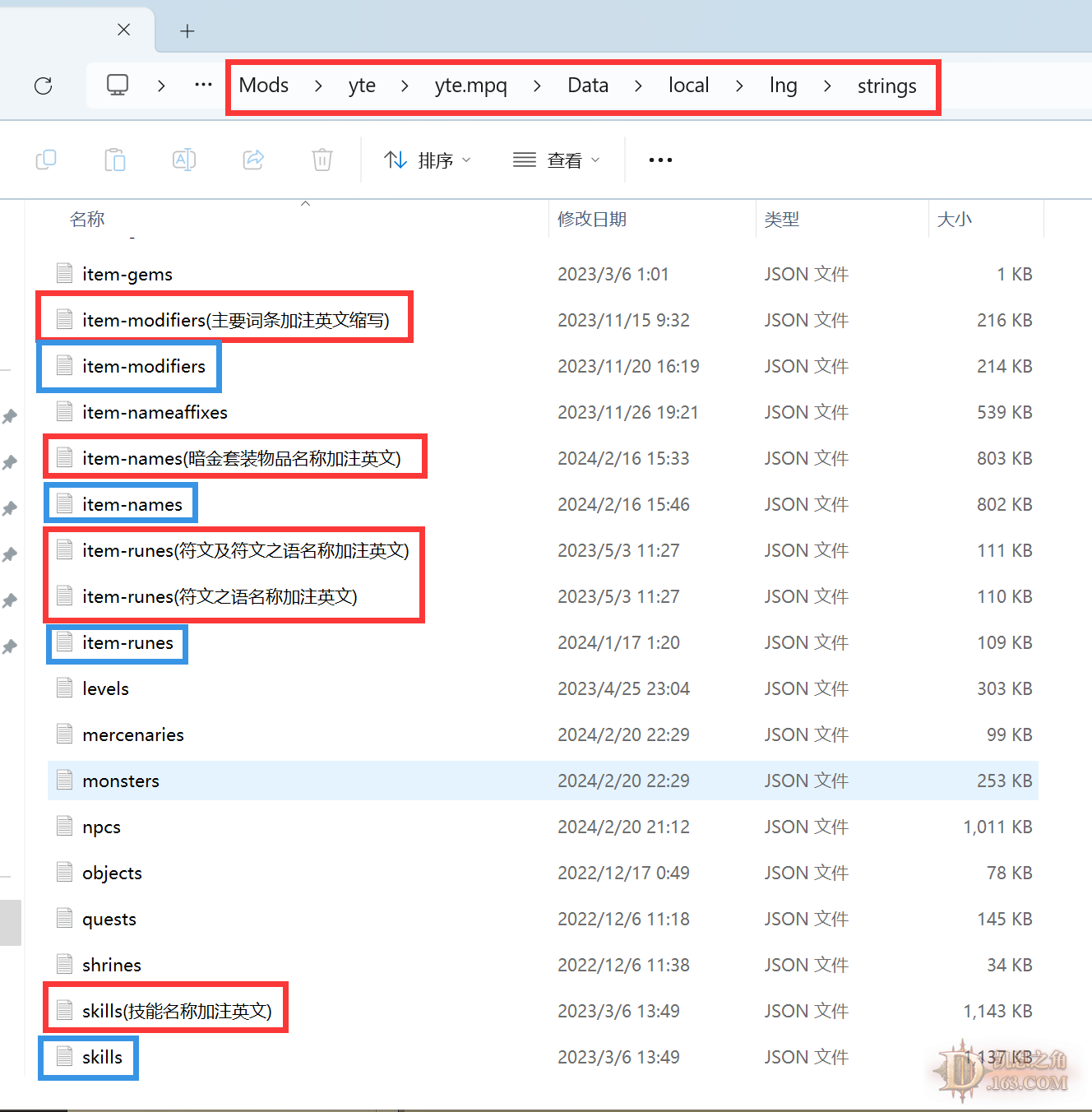The image size is (1092, 1112).
Task: Click the 803 KB size cell
Action: (1005, 458)
